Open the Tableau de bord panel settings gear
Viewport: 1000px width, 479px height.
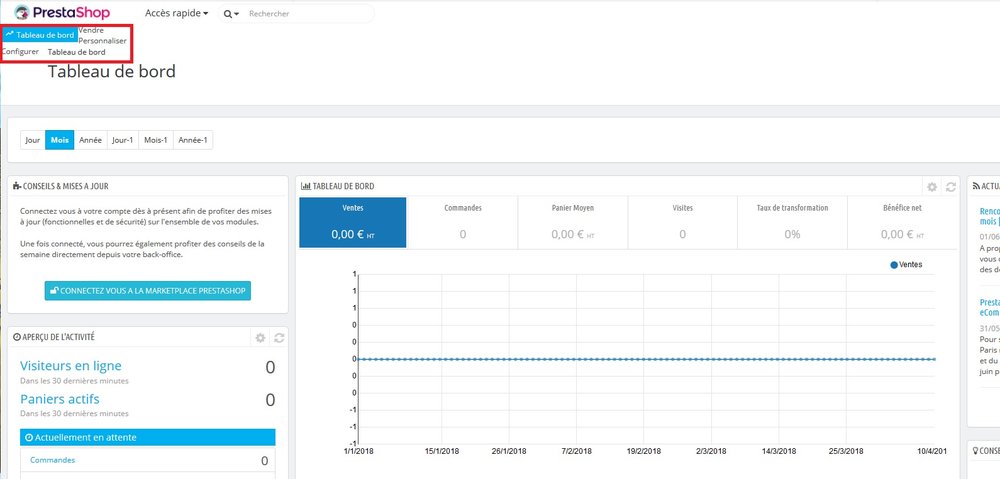(932, 187)
